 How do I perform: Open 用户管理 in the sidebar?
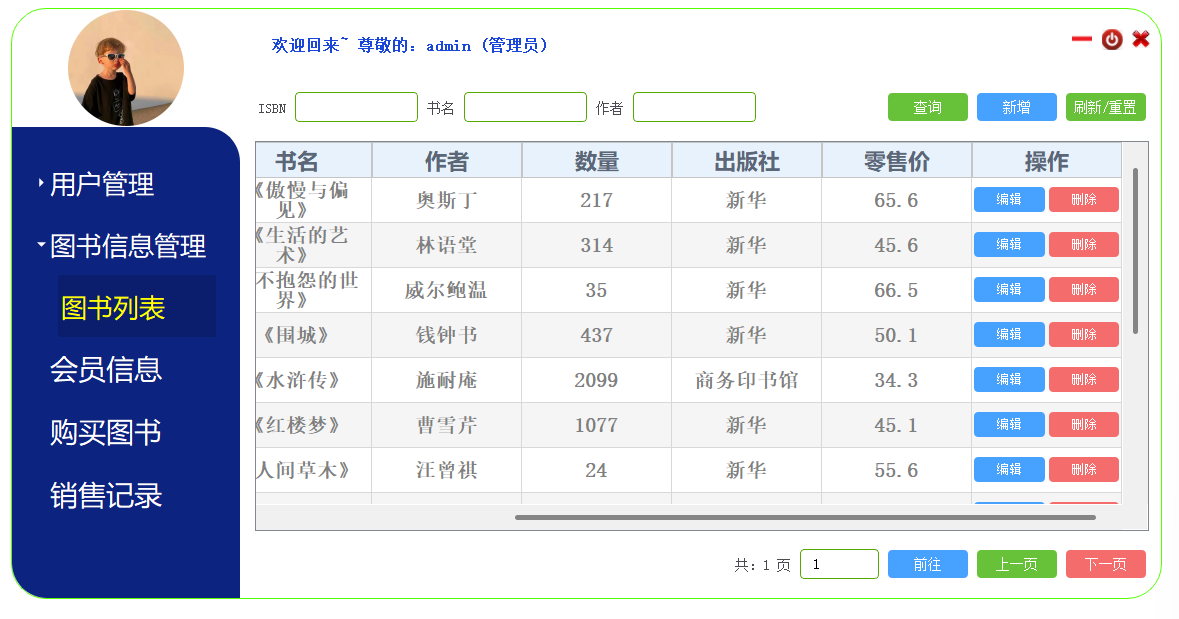102,184
